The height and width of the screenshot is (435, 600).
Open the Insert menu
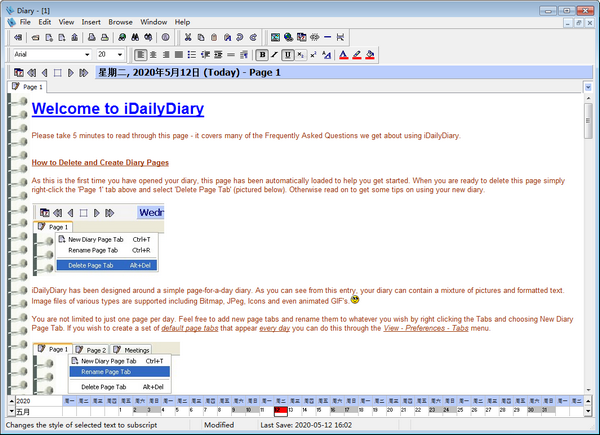pyautogui.click(x=91, y=21)
